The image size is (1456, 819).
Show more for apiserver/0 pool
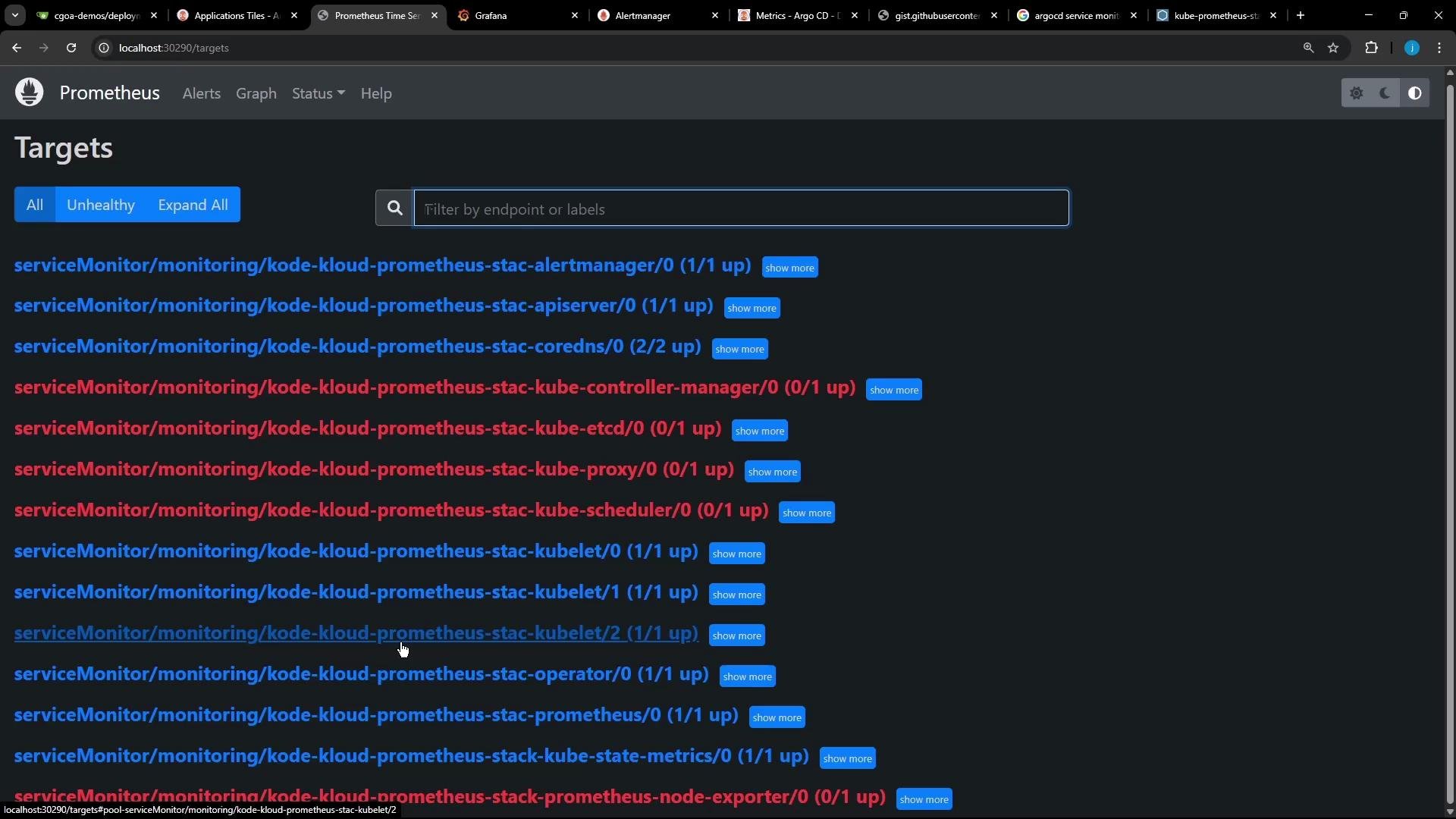coord(752,308)
